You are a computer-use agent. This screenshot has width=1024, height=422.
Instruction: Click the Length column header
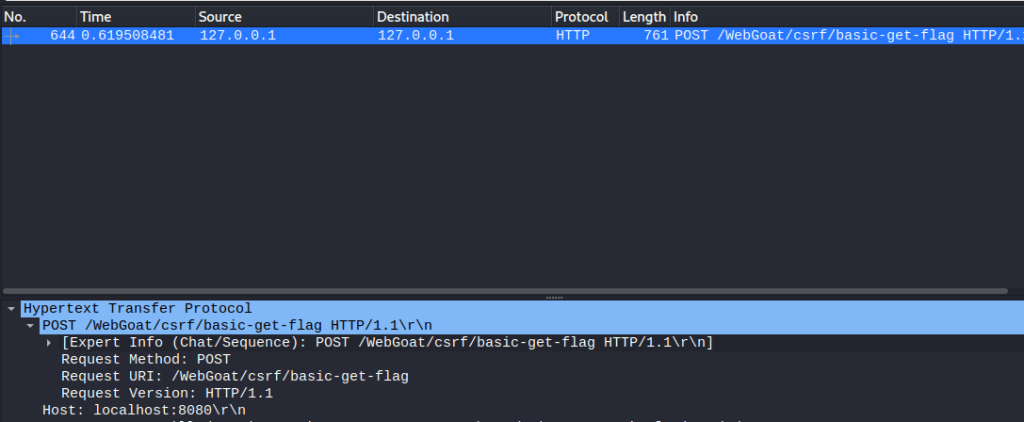click(643, 17)
